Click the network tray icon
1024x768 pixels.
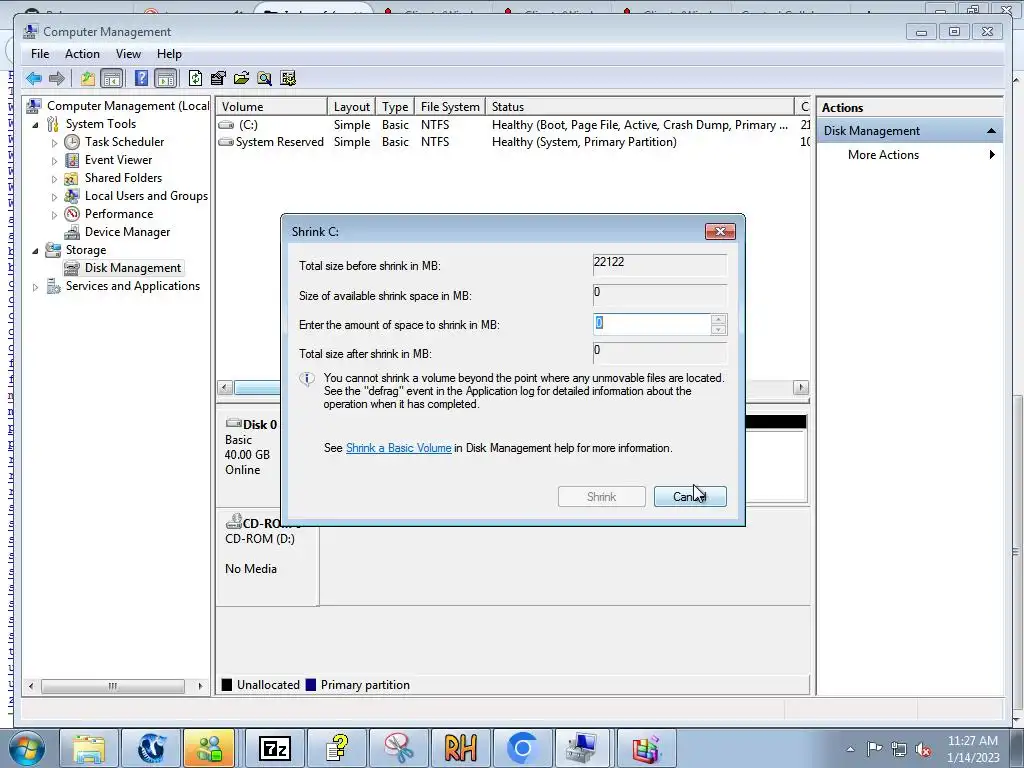[899, 750]
